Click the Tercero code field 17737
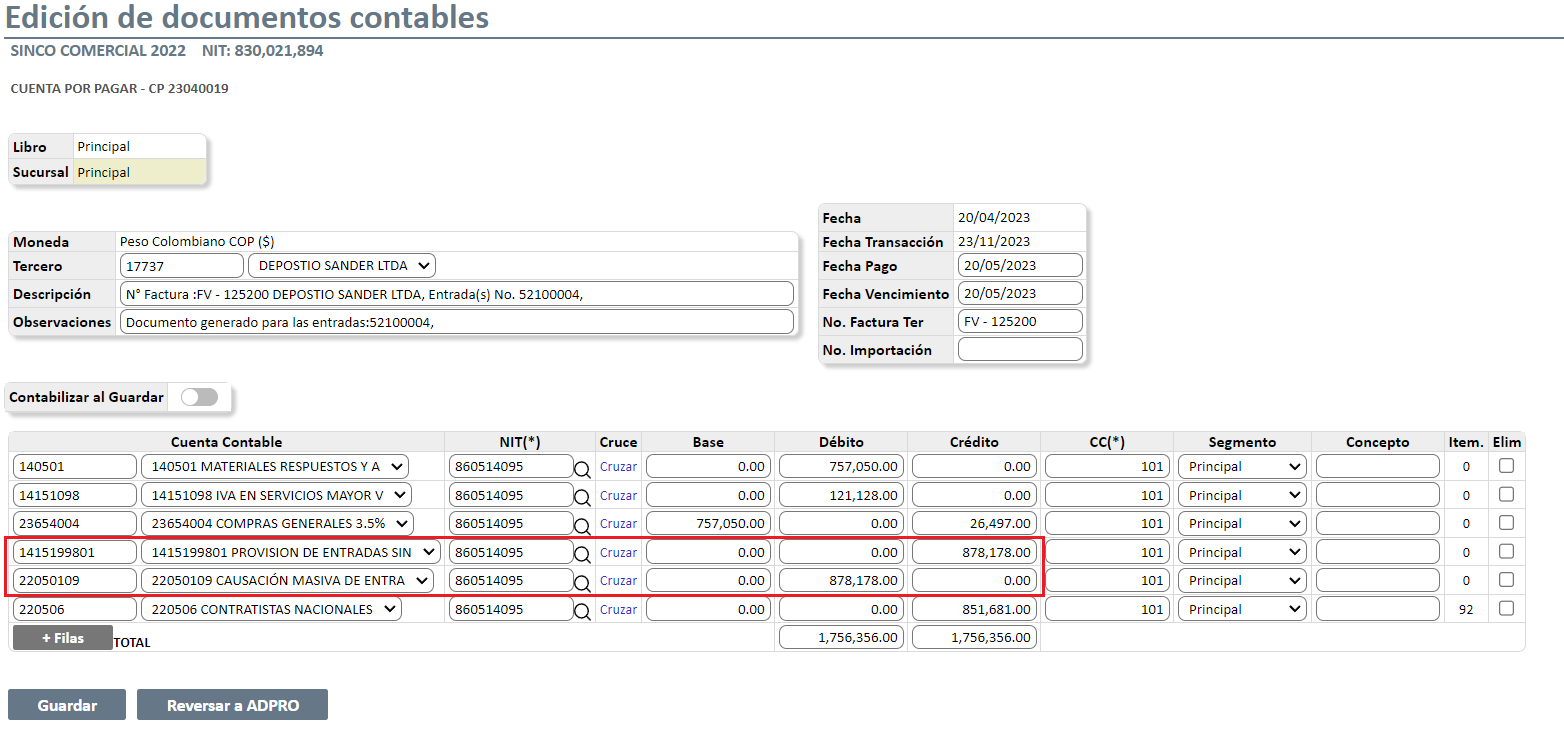Image resolution: width=1564 pixels, height=734 pixels. (x=181, y=265)
